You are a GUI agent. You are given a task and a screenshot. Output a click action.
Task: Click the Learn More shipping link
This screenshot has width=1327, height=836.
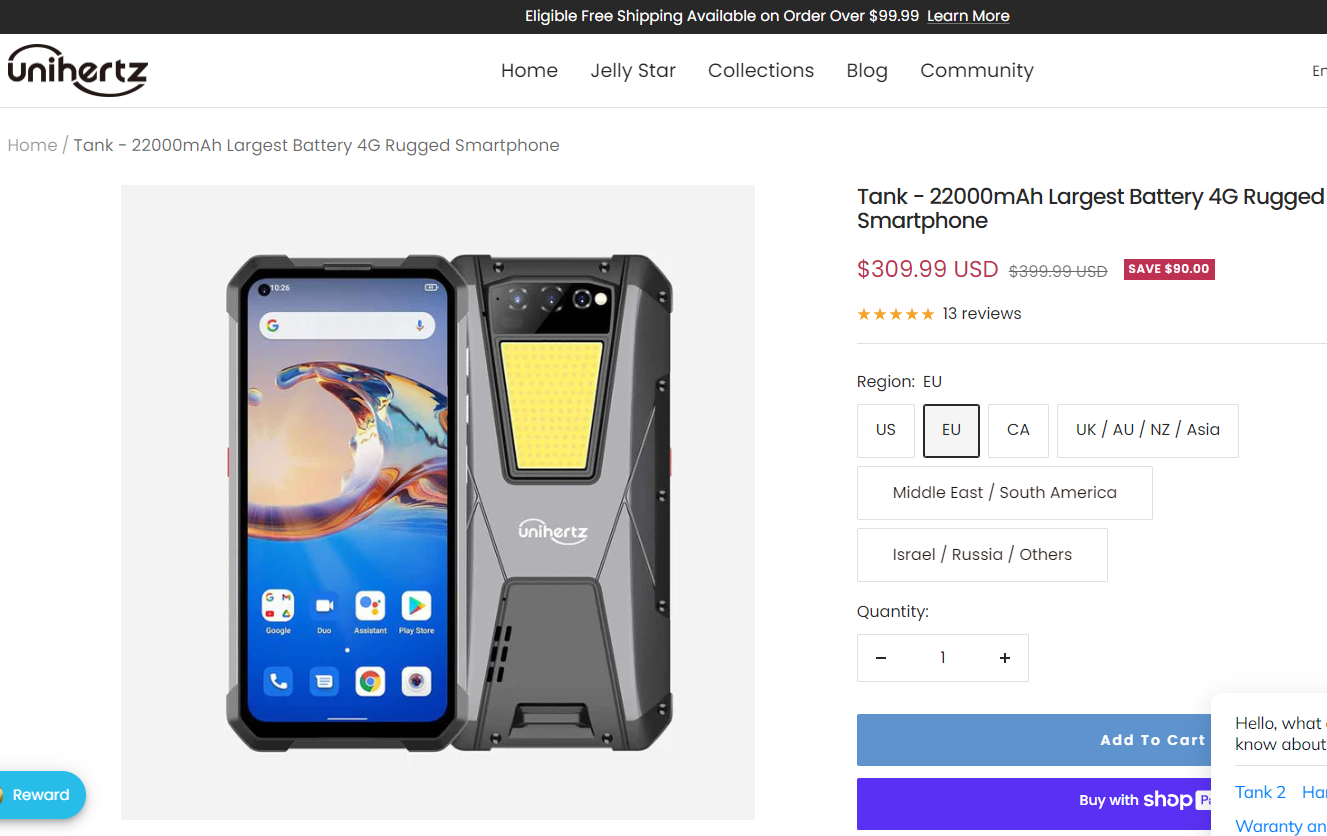968,16
